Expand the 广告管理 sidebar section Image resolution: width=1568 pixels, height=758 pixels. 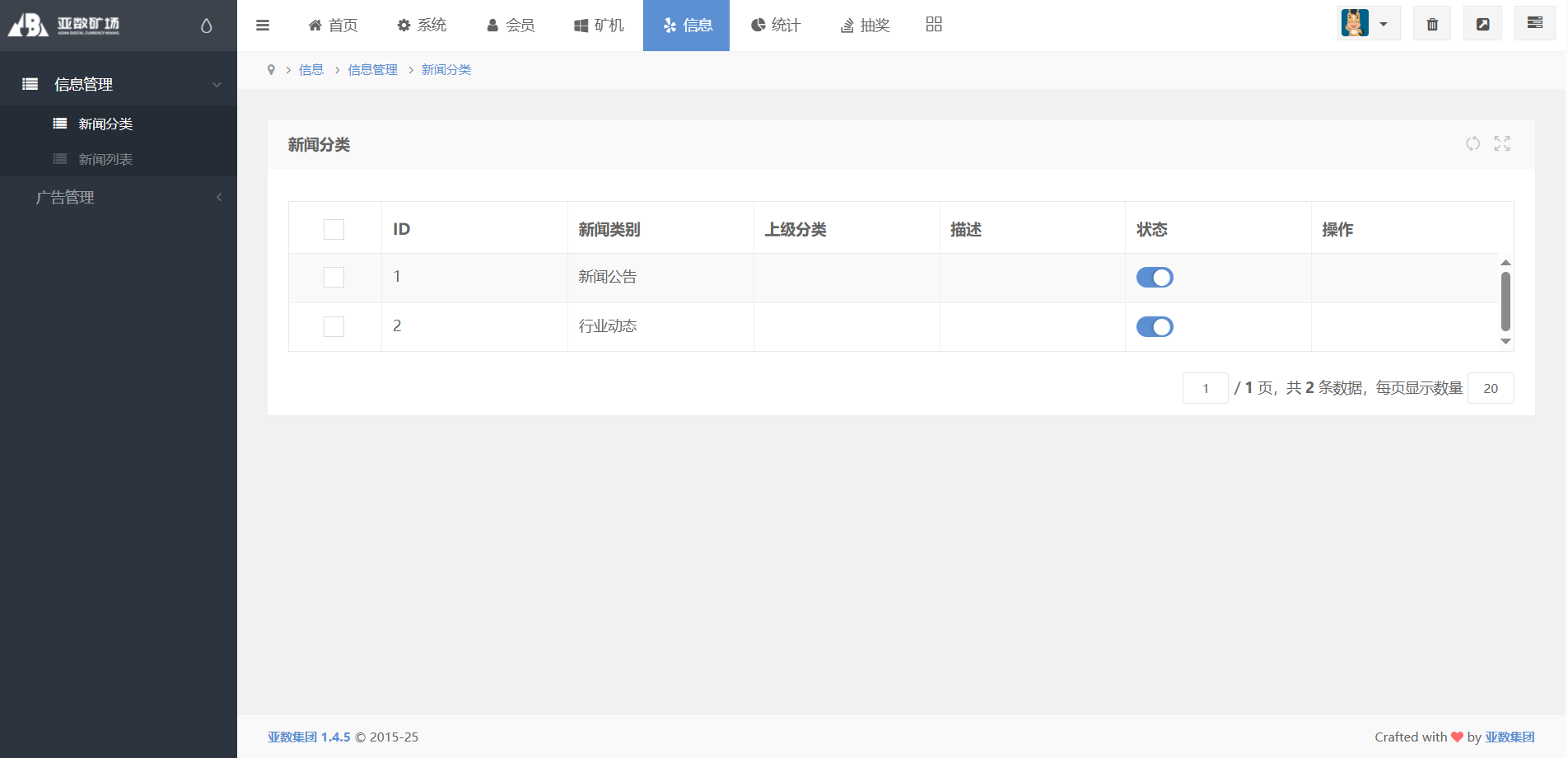click(119, 198)
